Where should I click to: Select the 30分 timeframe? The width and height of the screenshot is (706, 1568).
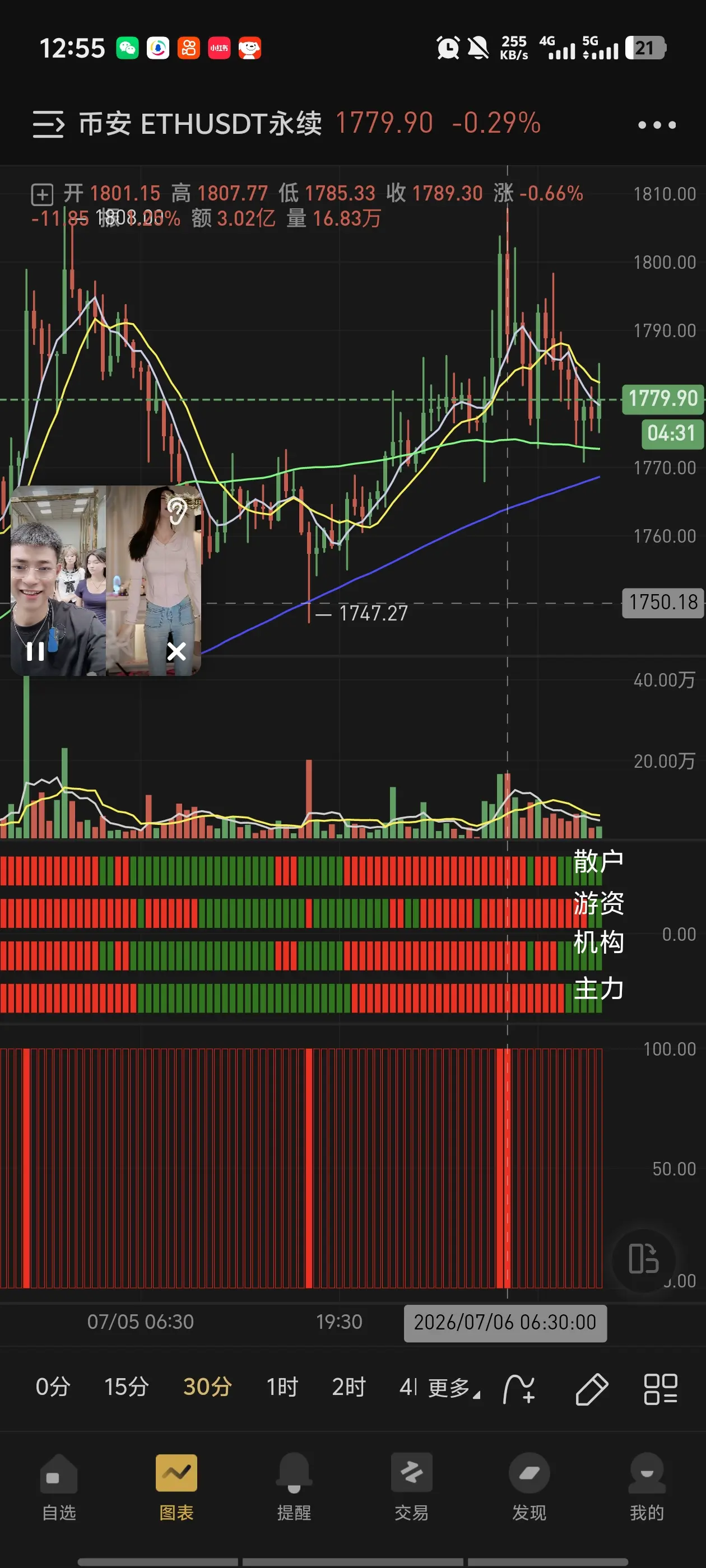(x=207, y=1387)
